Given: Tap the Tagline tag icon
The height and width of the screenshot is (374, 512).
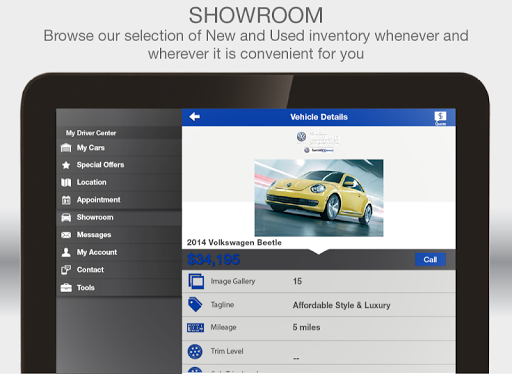Looking at the screenshot, I should coord(195,304).
